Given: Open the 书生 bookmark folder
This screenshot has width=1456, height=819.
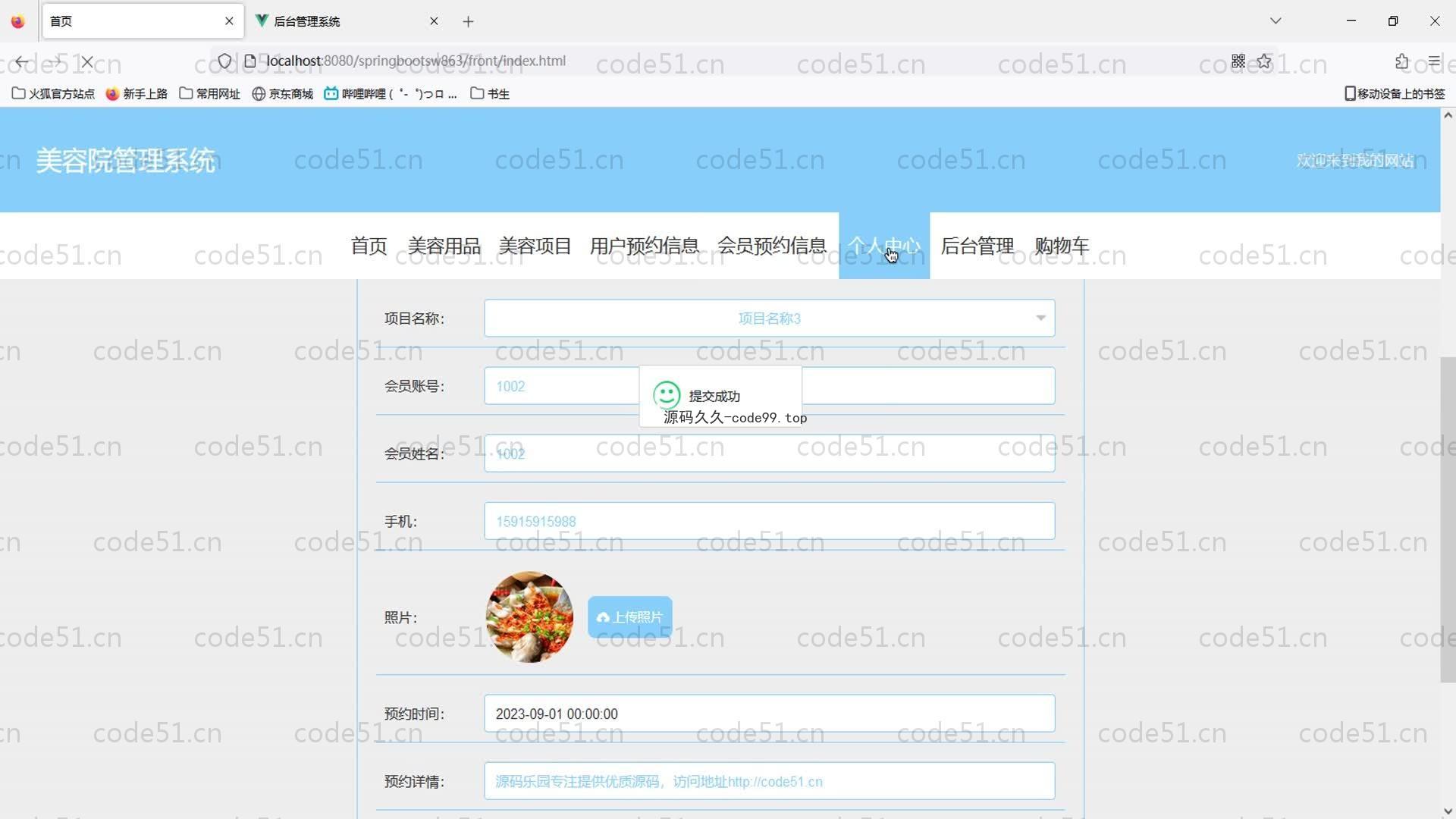Looking at the screenshot, I should point(489,93).
